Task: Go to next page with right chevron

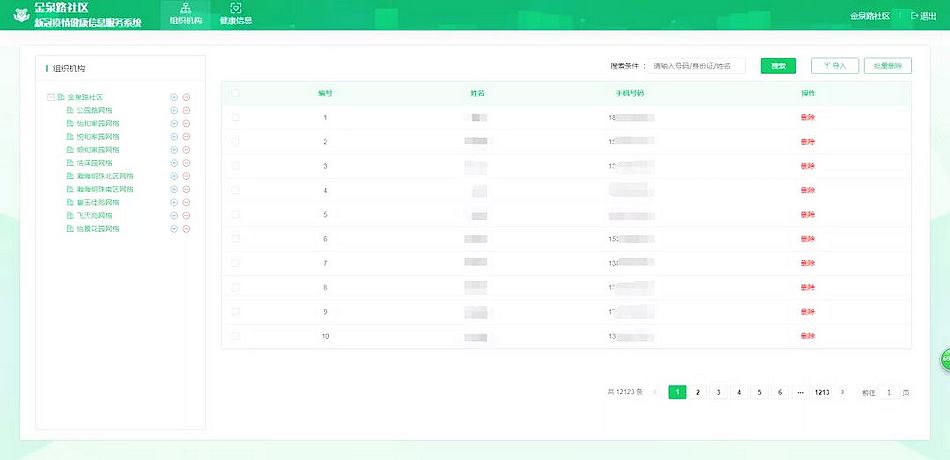Action: 843,392
